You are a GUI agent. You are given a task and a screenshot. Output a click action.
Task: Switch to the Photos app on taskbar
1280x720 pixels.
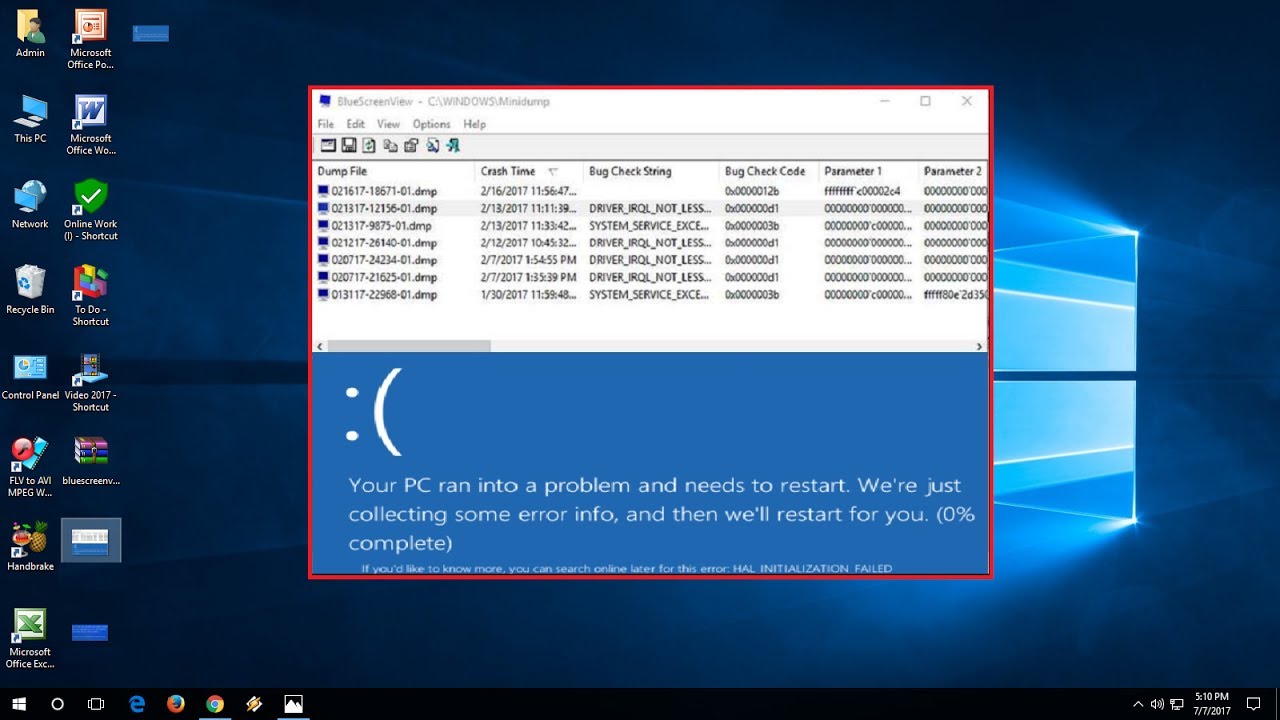293,704
